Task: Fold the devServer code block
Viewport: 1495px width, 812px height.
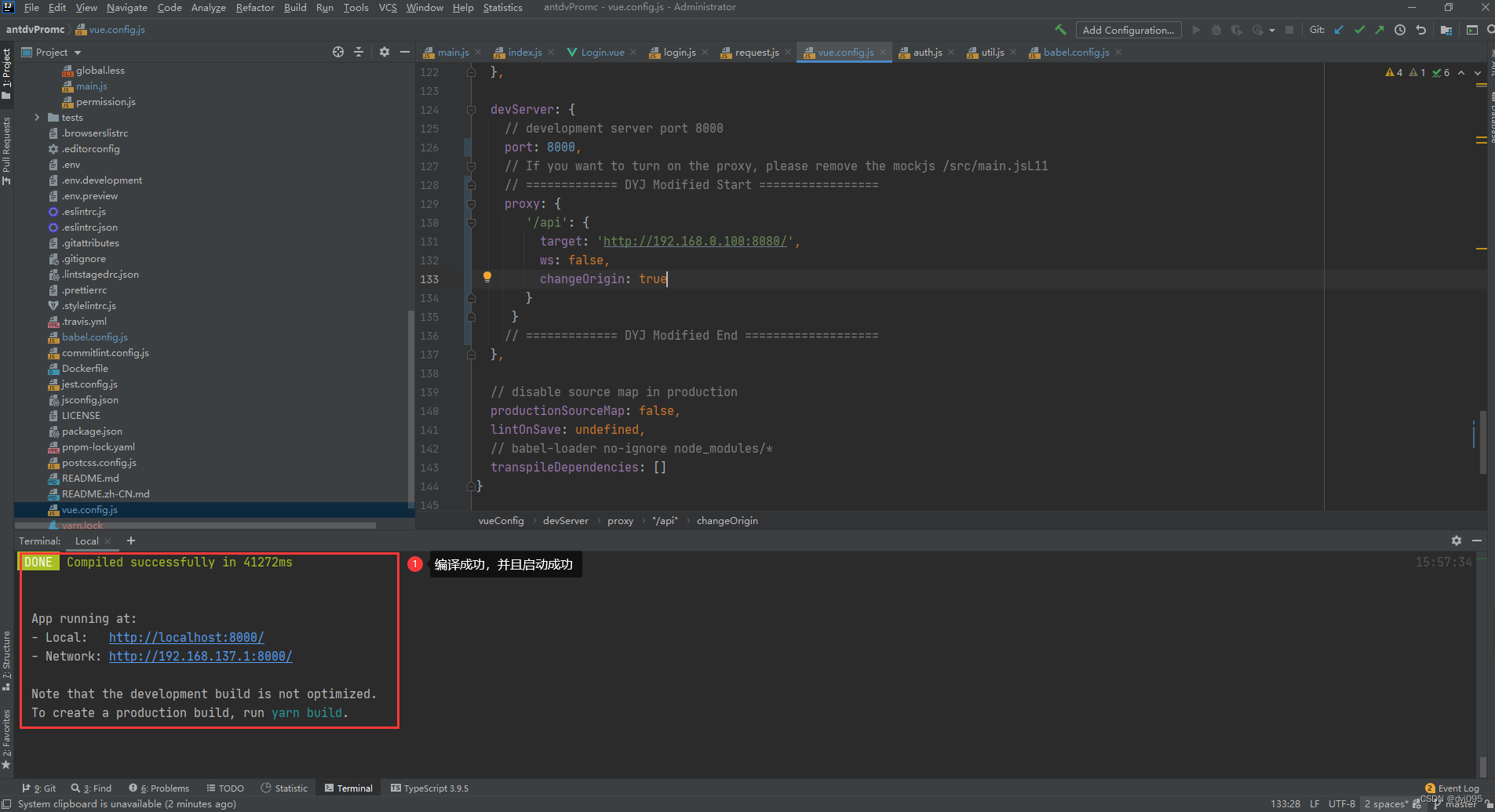Action: (471, 110)
